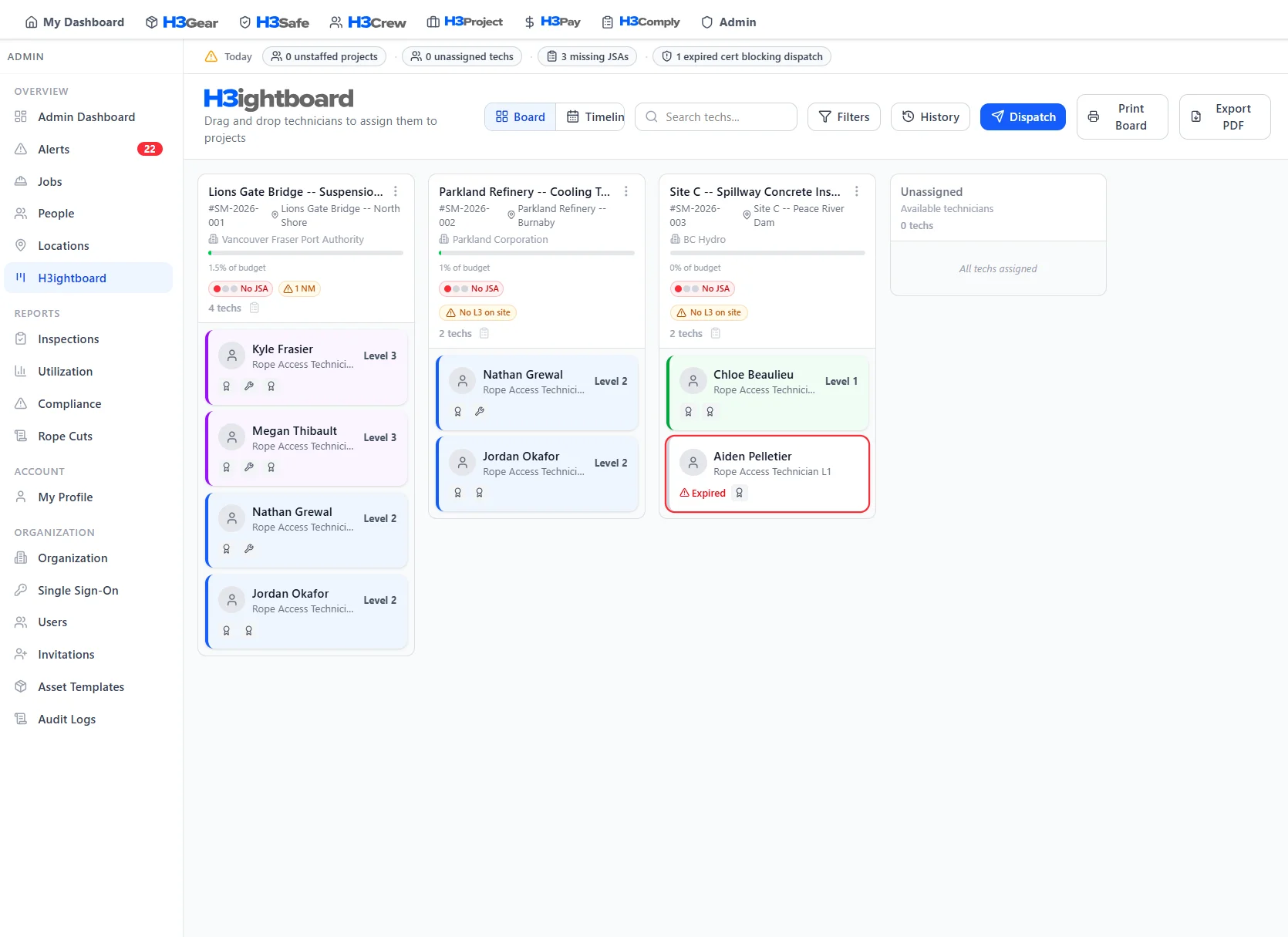
Task: Open Single Sign-On settings
Action: (89, 591)
